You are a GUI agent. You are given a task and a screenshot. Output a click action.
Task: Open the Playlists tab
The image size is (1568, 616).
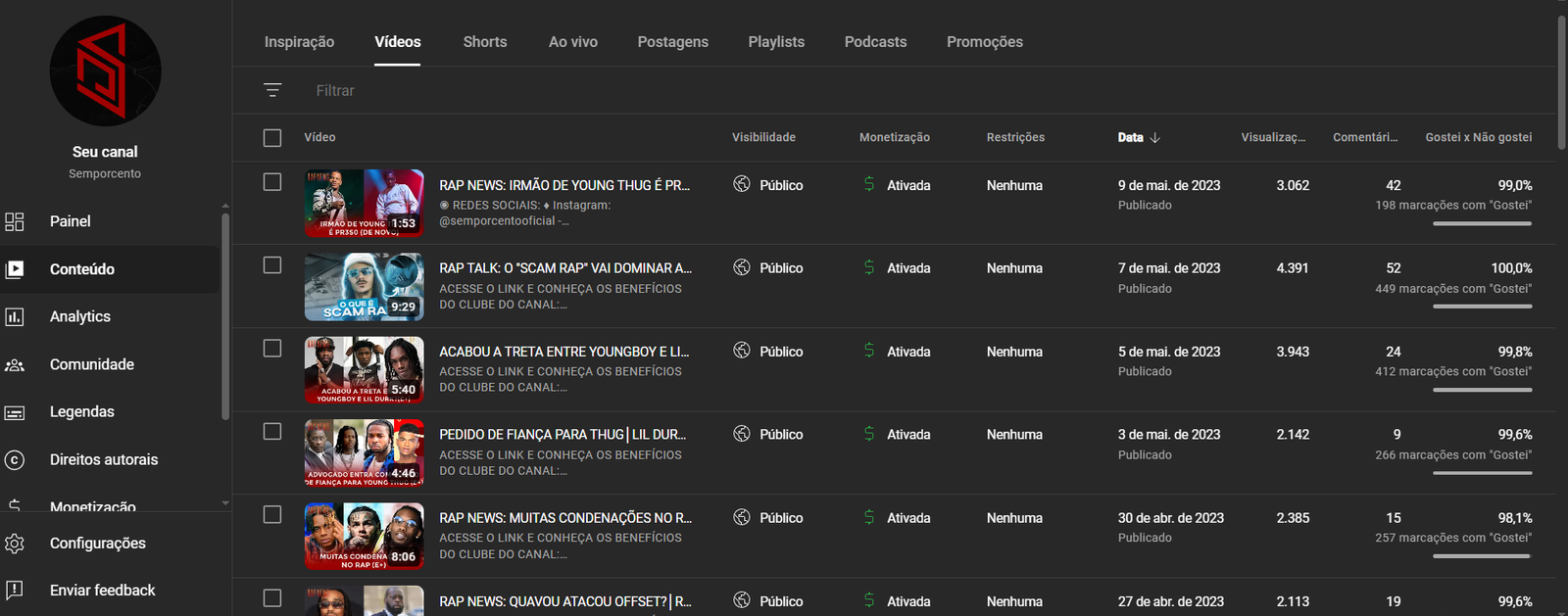point(776,42)
